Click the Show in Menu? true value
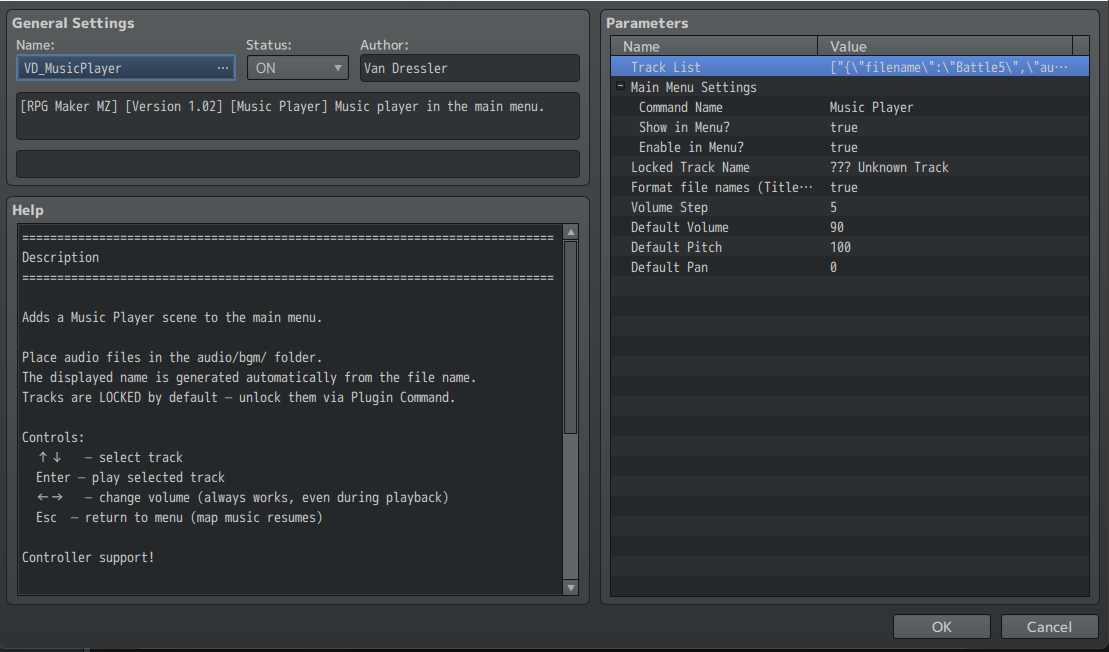The image size is (1109, 652). (x=844, y=127)
